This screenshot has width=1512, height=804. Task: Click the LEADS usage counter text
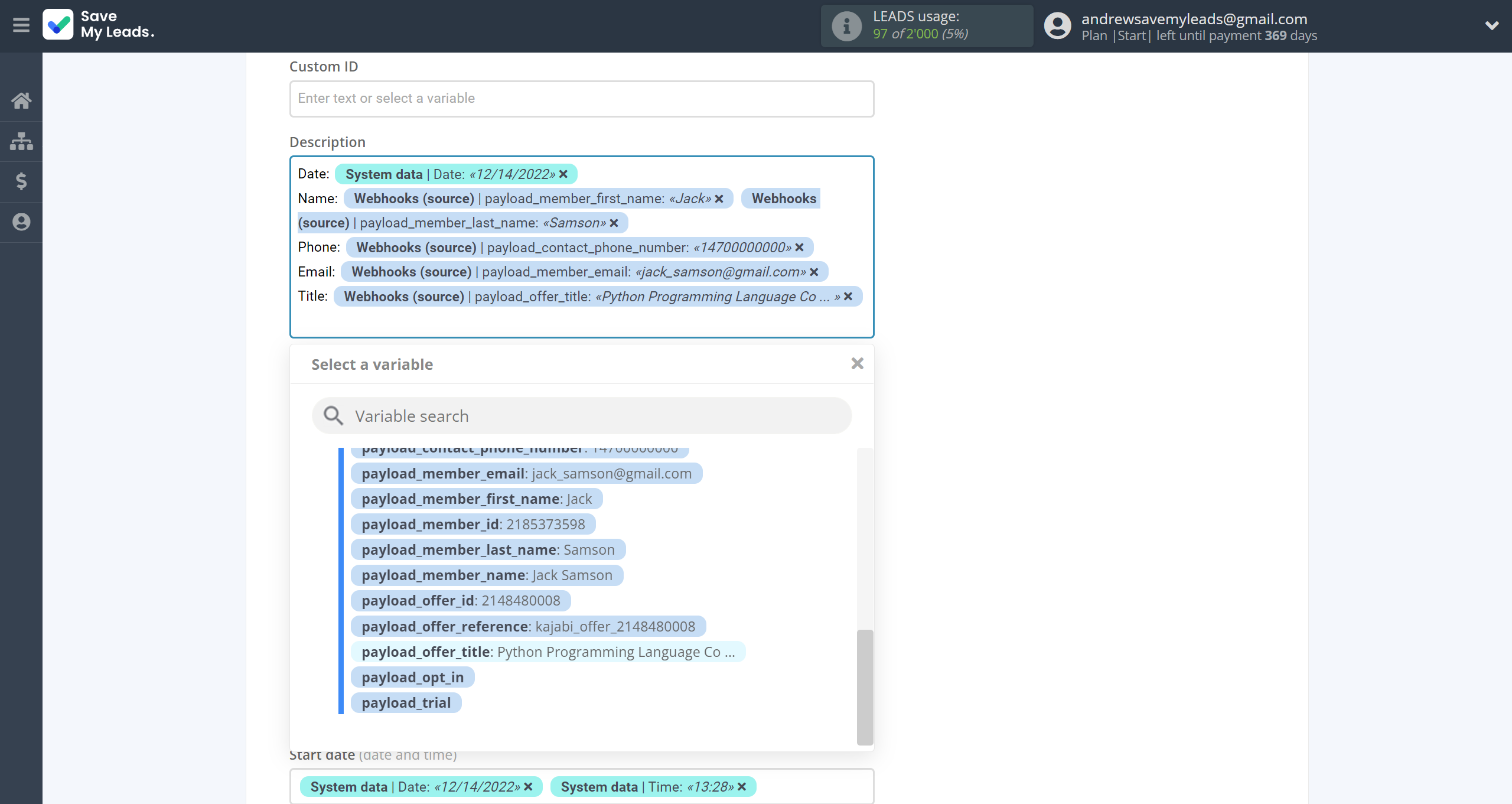(920, 34)
